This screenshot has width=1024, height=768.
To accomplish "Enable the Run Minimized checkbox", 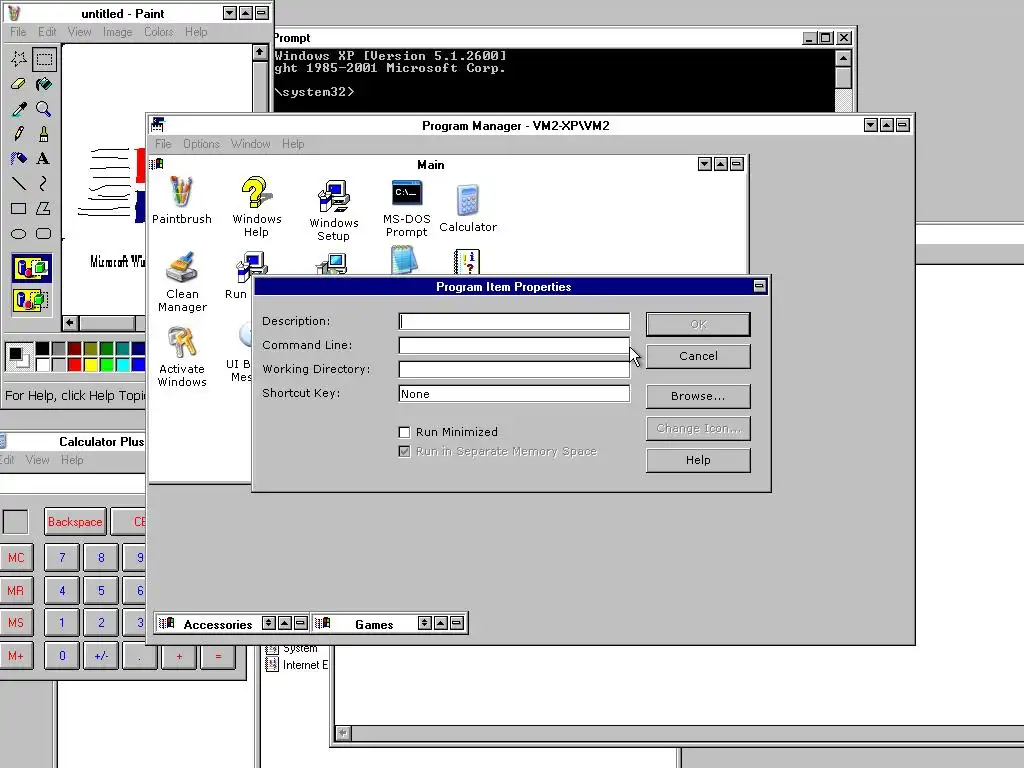I will (404, 432).
